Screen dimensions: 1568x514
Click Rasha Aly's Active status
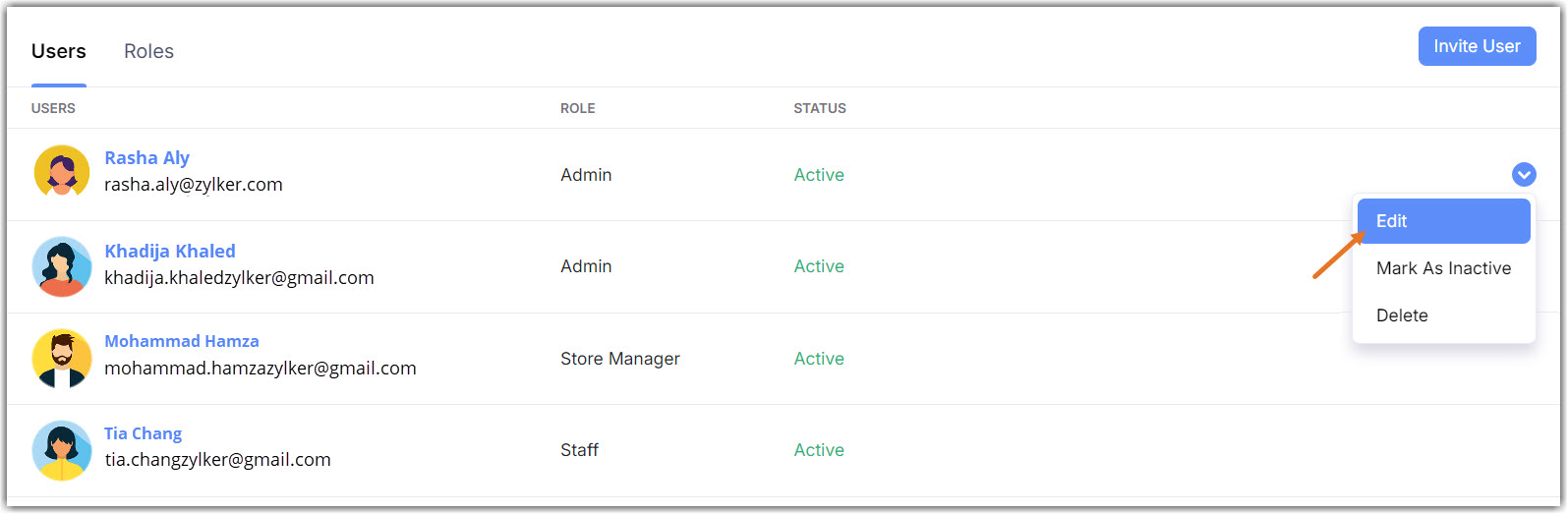coord(819,175)
